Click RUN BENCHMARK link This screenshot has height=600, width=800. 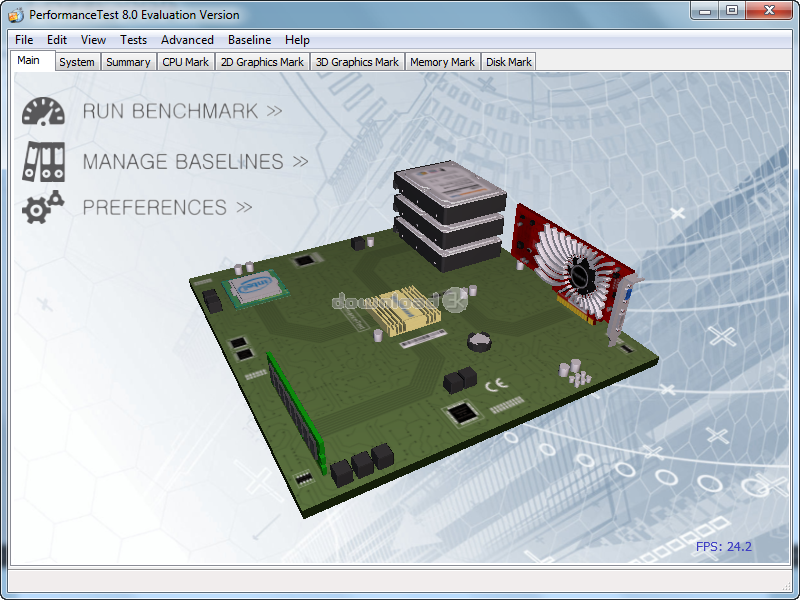point(182,111)
